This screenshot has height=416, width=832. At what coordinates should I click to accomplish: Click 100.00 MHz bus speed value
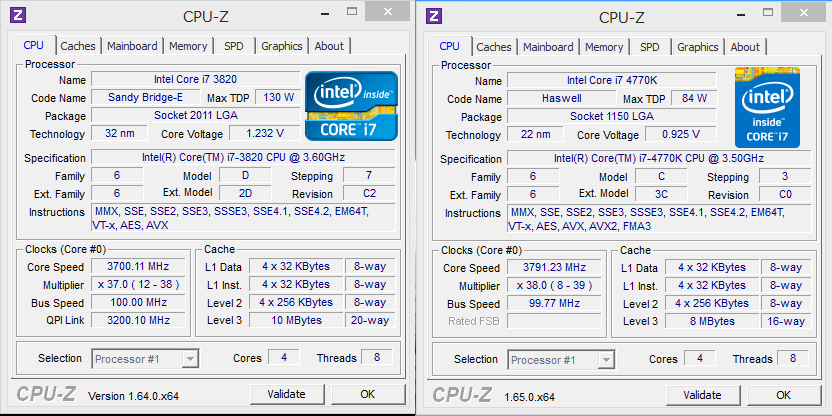pos(138,302)
